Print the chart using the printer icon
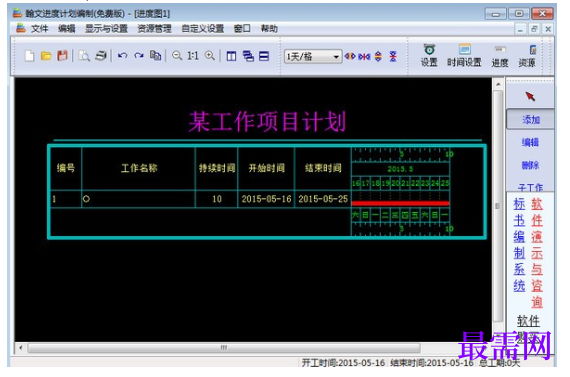Image resolution: width=570 pixels, height=377 pixels. click(x=101, y=56)
